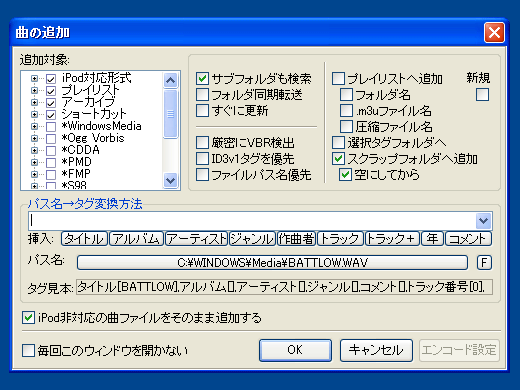Confirm with the OK button

tap(295, 350)
